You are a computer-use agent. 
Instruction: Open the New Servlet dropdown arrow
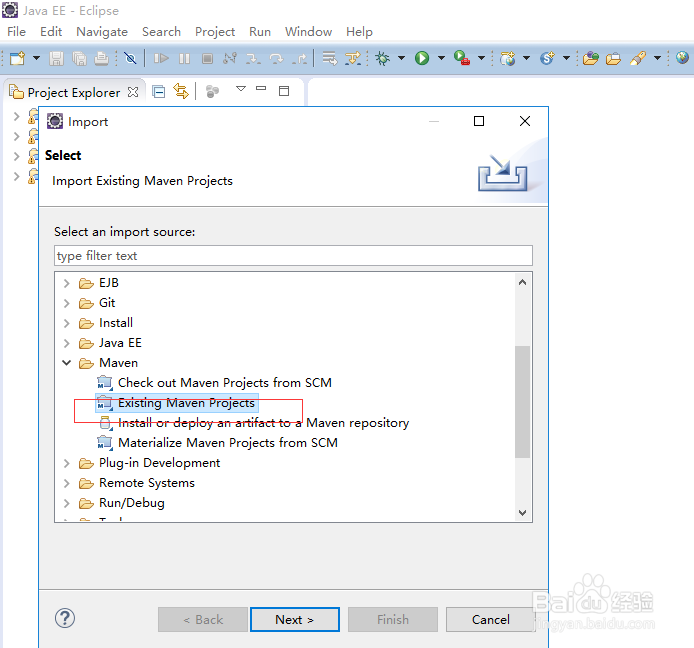pyautogui.click(x=566, y=58)
